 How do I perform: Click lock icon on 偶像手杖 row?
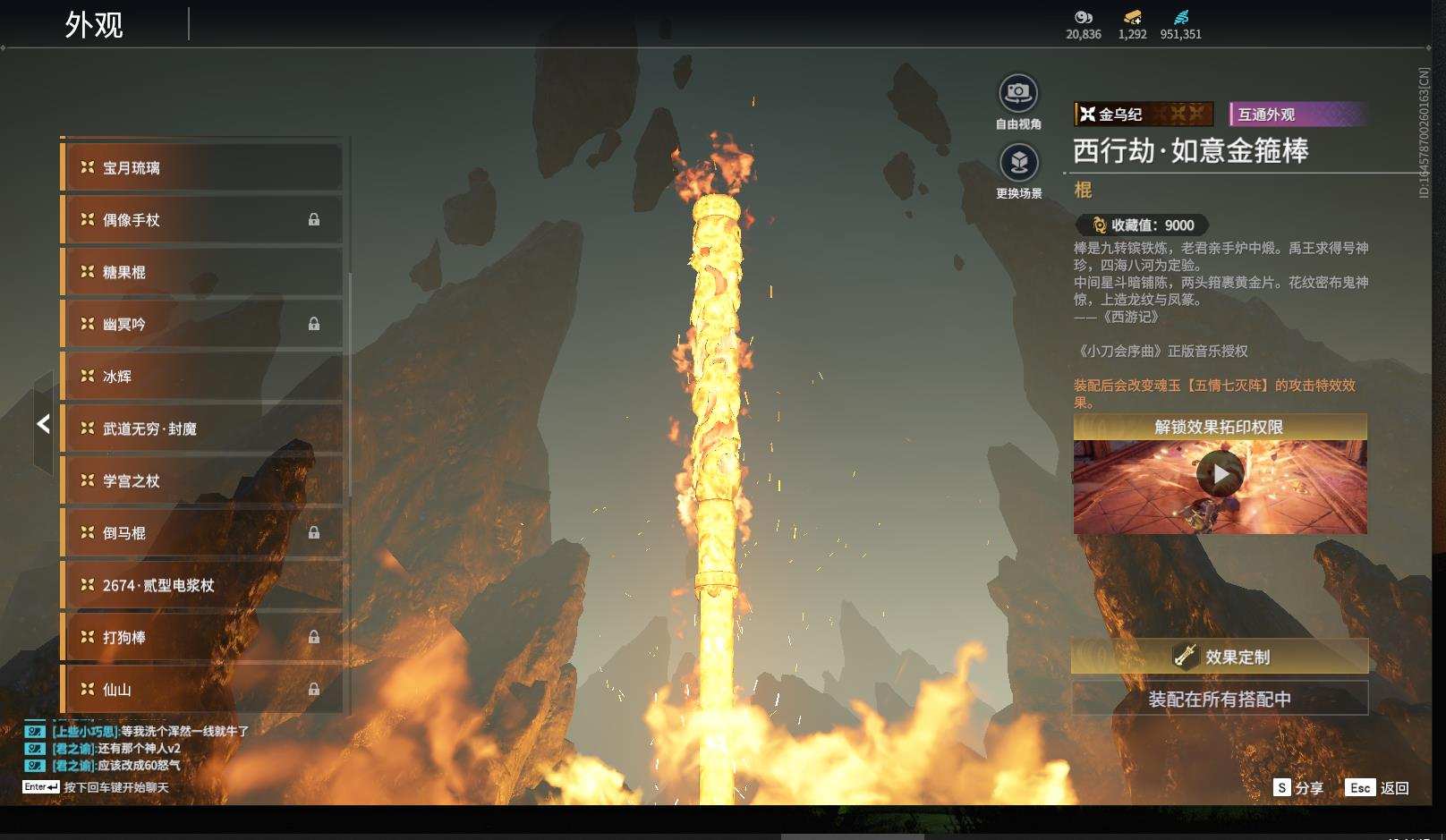point(314,219)
